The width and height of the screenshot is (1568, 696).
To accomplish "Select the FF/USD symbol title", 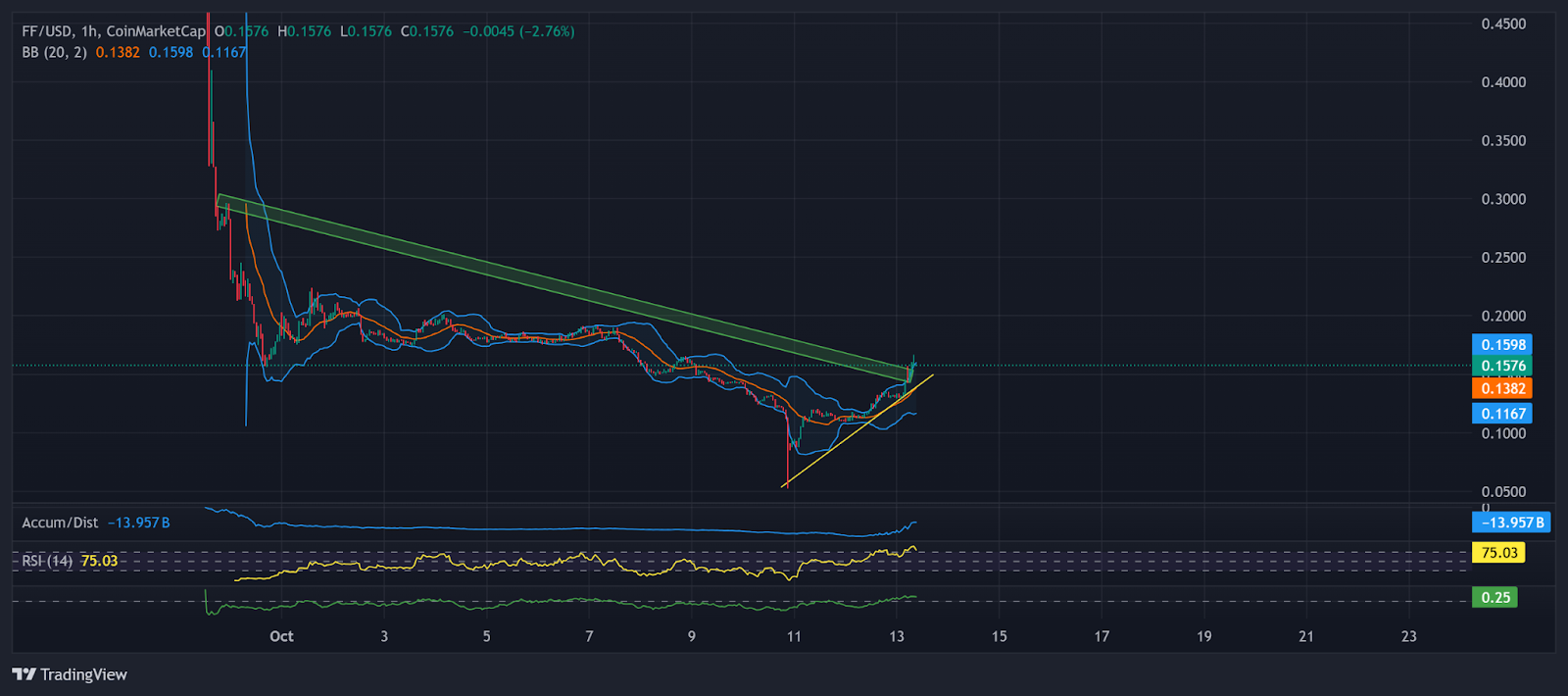I will pyautogui.click(x=47, y=31).
